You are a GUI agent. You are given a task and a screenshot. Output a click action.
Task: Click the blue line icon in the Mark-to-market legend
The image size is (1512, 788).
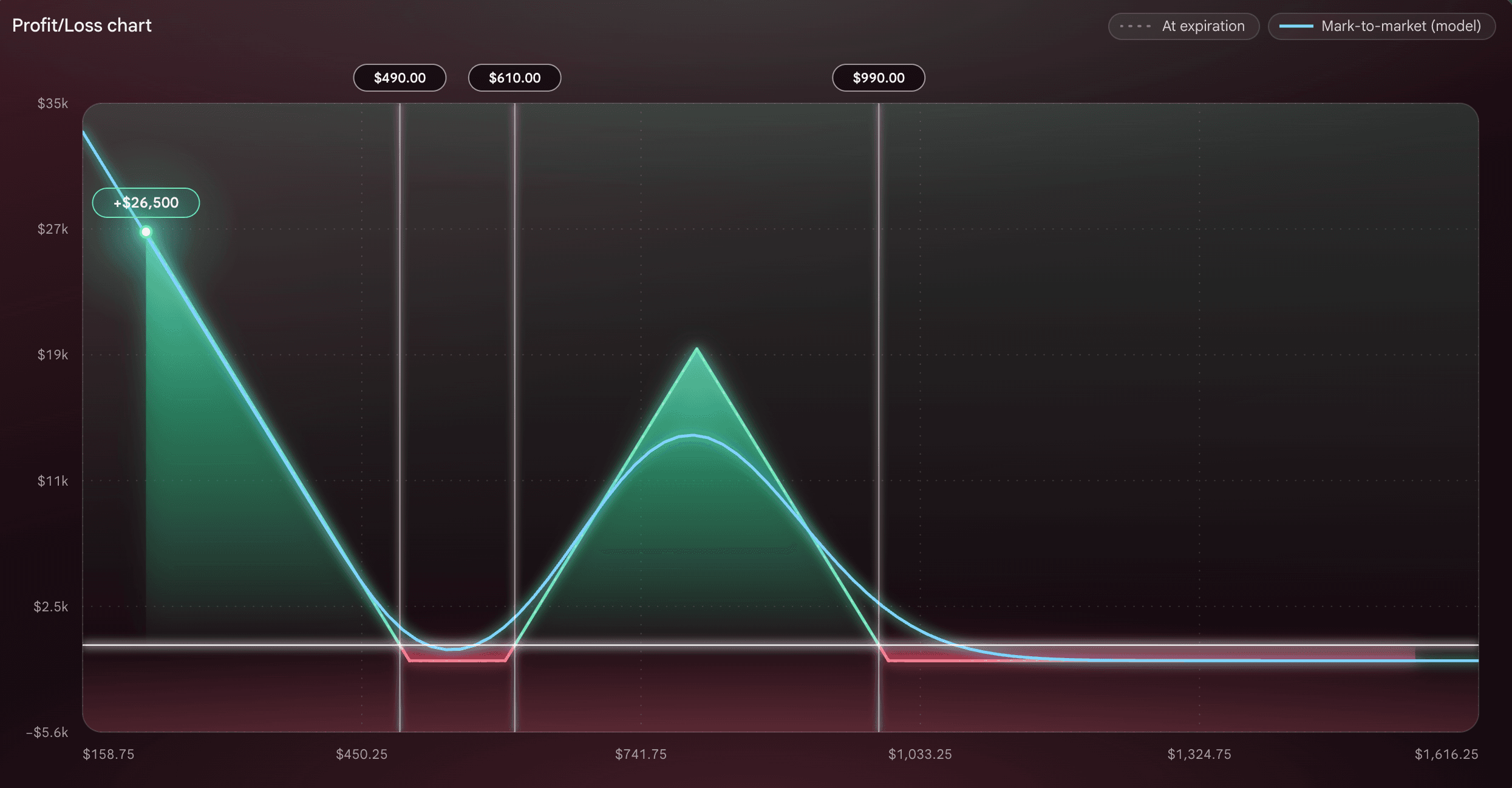1296,26
